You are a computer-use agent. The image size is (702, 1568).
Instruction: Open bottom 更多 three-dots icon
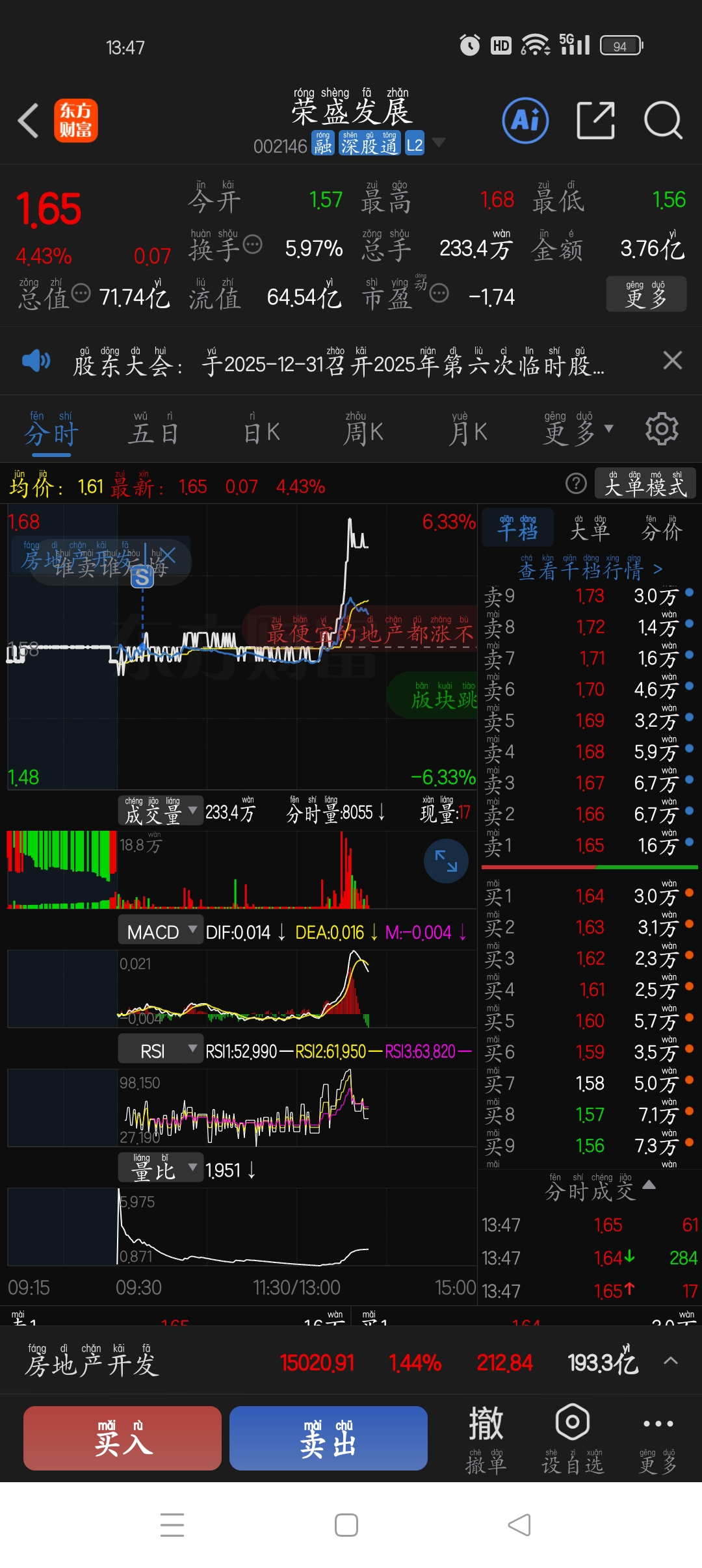click(x=658, y=1439)
